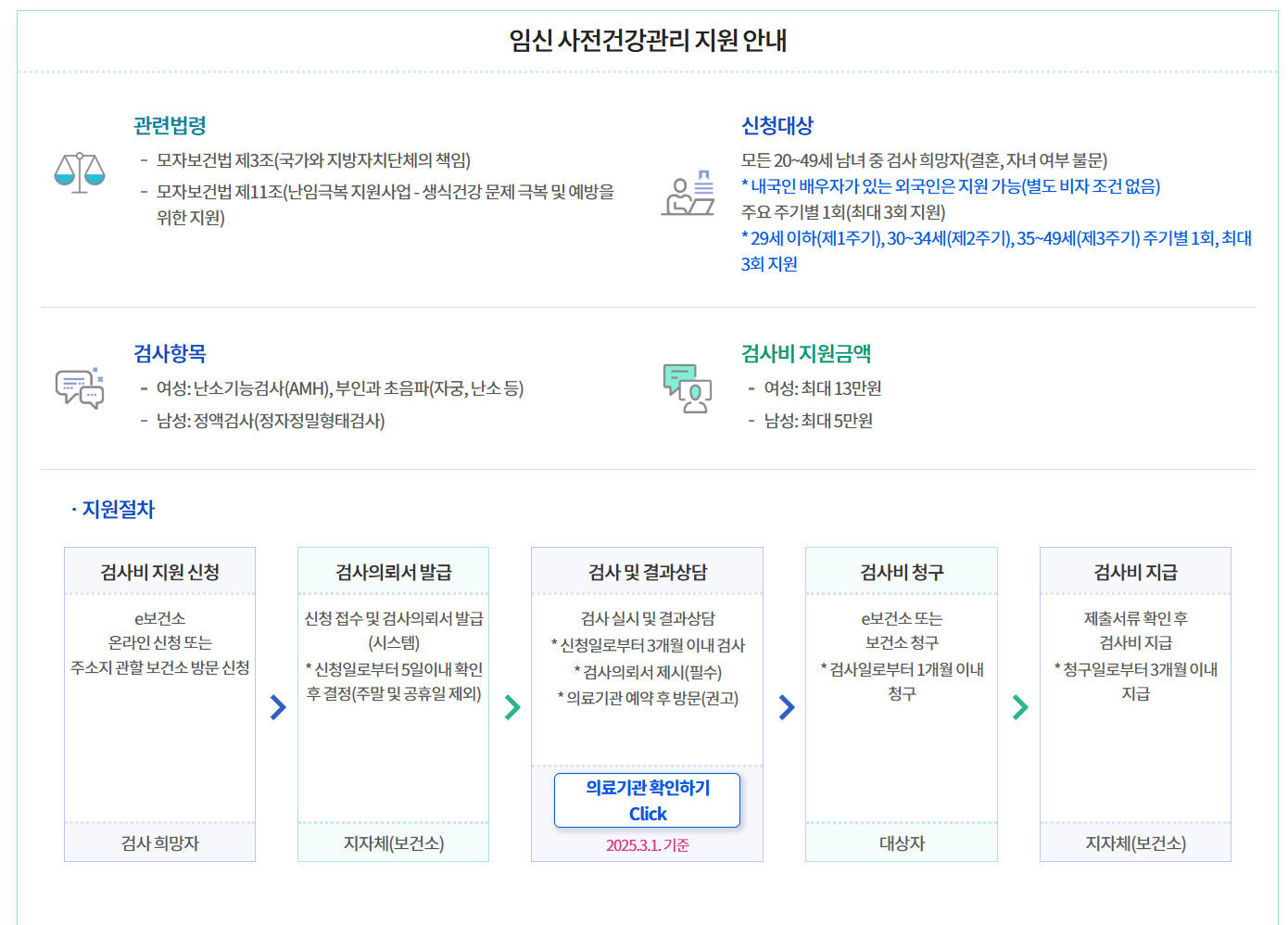Click the 검사 및 결과상담 step title
The image size is (1288, 925).
pos(648,572)
